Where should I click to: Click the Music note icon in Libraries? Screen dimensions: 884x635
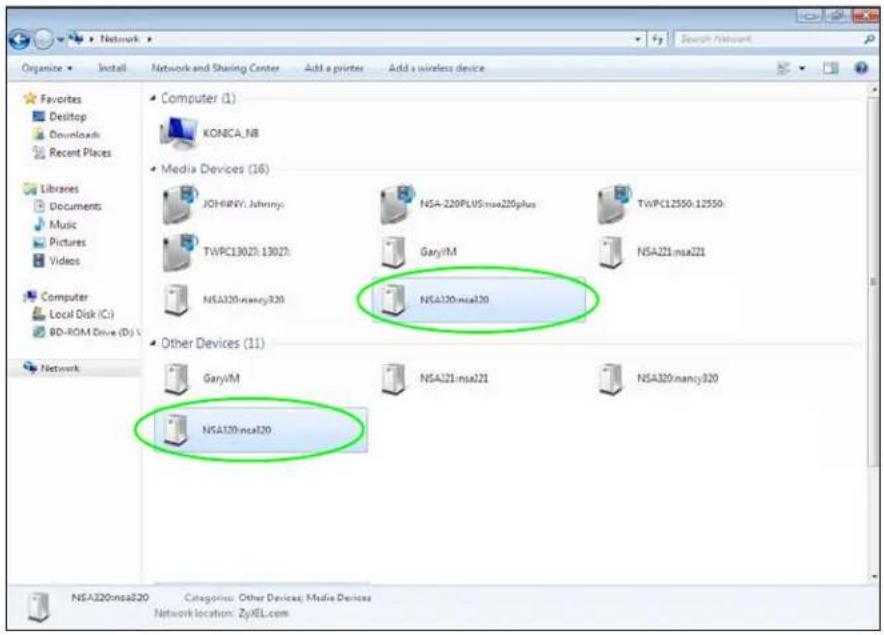point(39,224)
